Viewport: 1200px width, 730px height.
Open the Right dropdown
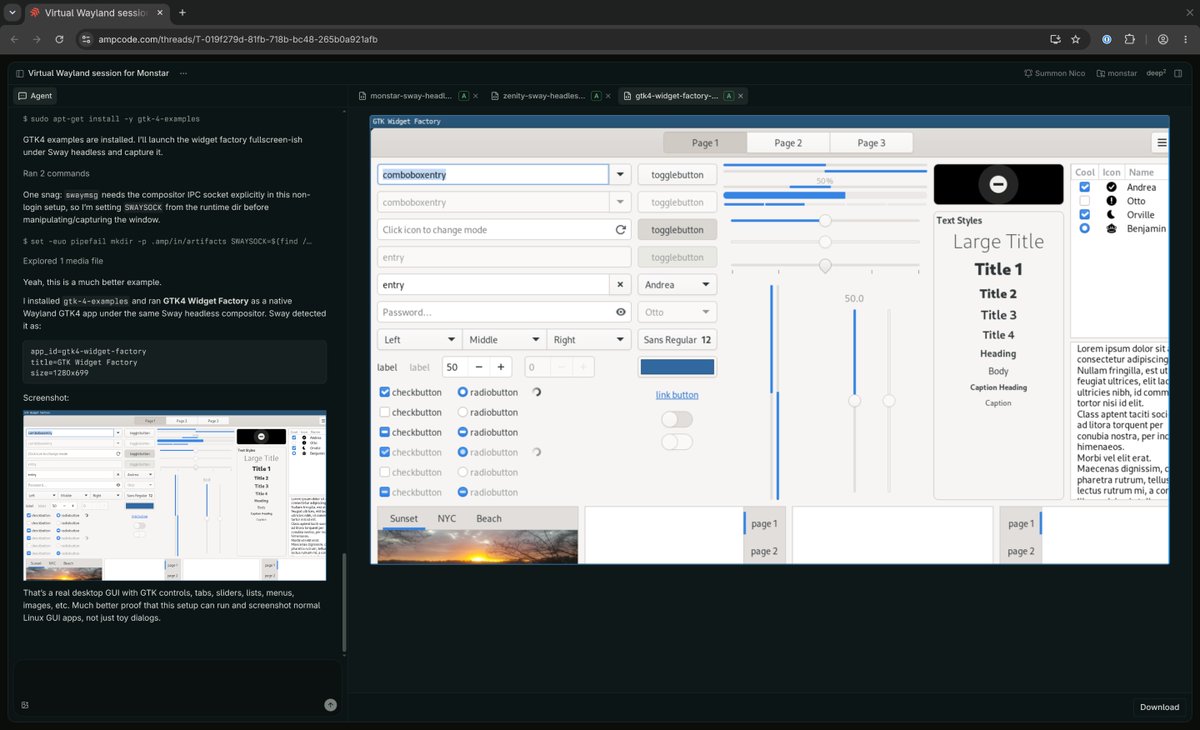pyautogui.click(x=588, y=340)
